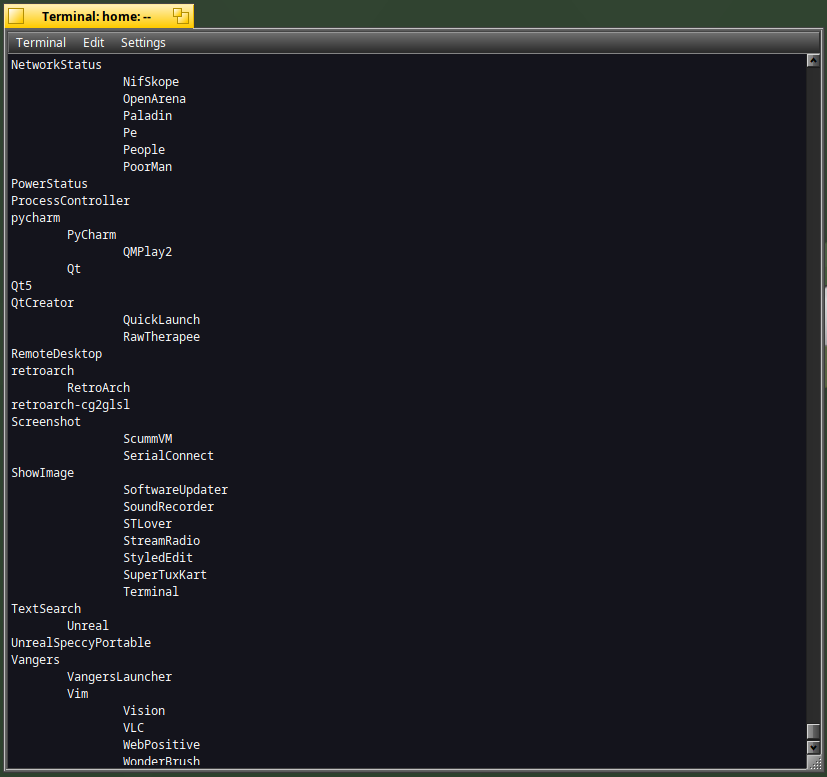Click the SuperTuxKart entry in output
827x777 pixels.
165,575
